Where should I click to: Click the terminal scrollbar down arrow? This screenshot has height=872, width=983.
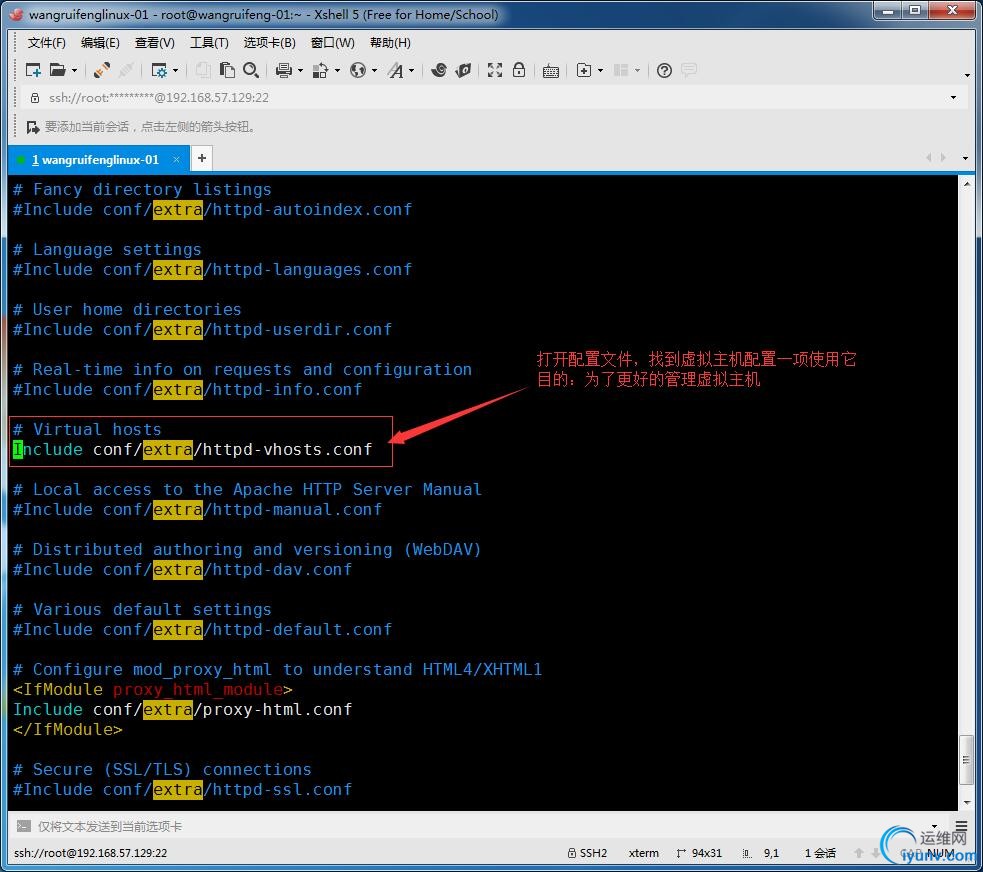(x=966, y=802)
